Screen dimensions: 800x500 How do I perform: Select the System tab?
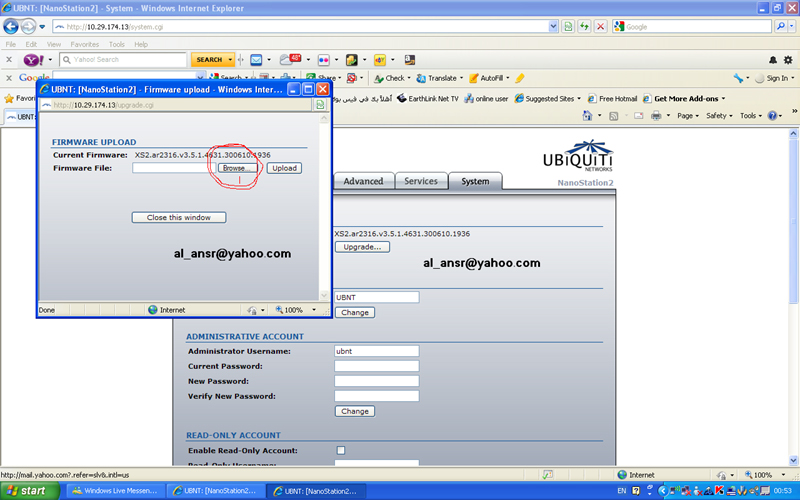click(475, 181)
